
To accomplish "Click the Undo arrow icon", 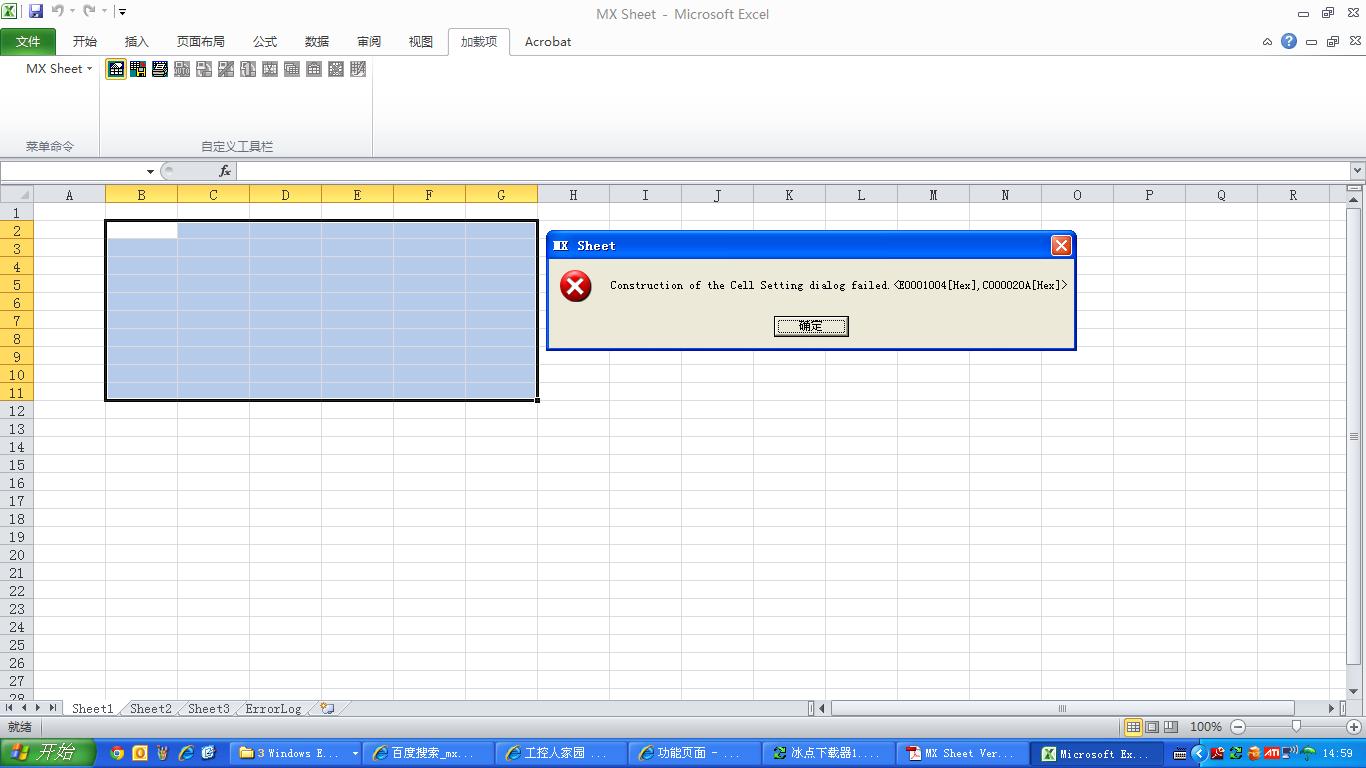I will coord(58,12).
